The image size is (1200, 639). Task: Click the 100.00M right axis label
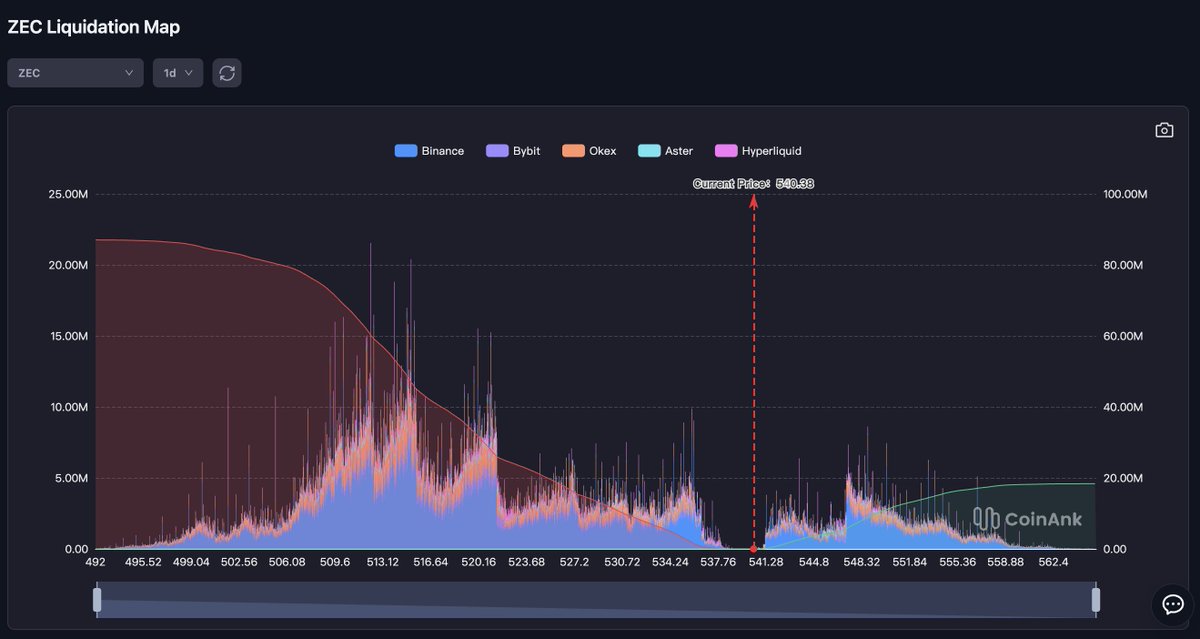tap(1126, 194)
